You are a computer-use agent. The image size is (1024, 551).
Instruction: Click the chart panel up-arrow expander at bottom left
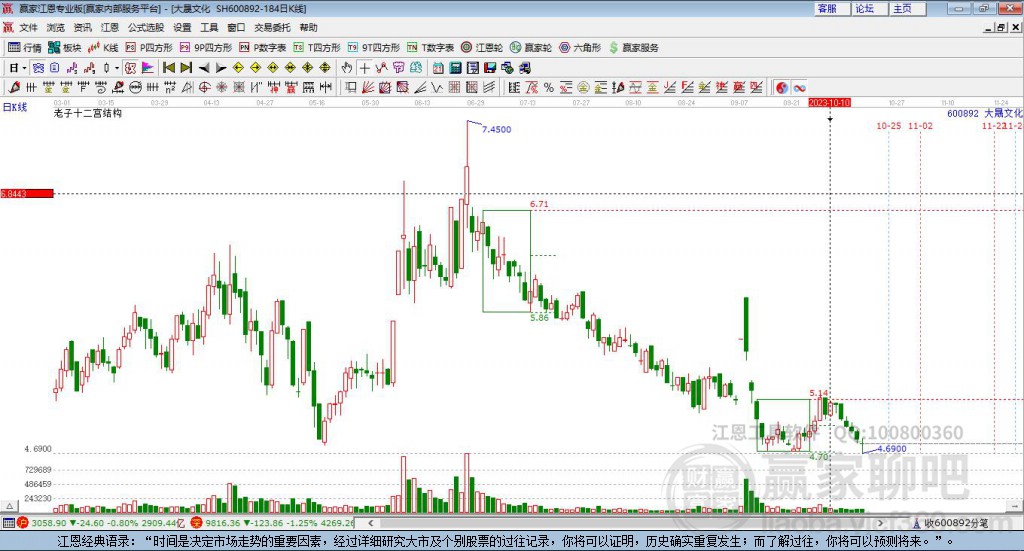pyautogui.click(x=9, y=507)
